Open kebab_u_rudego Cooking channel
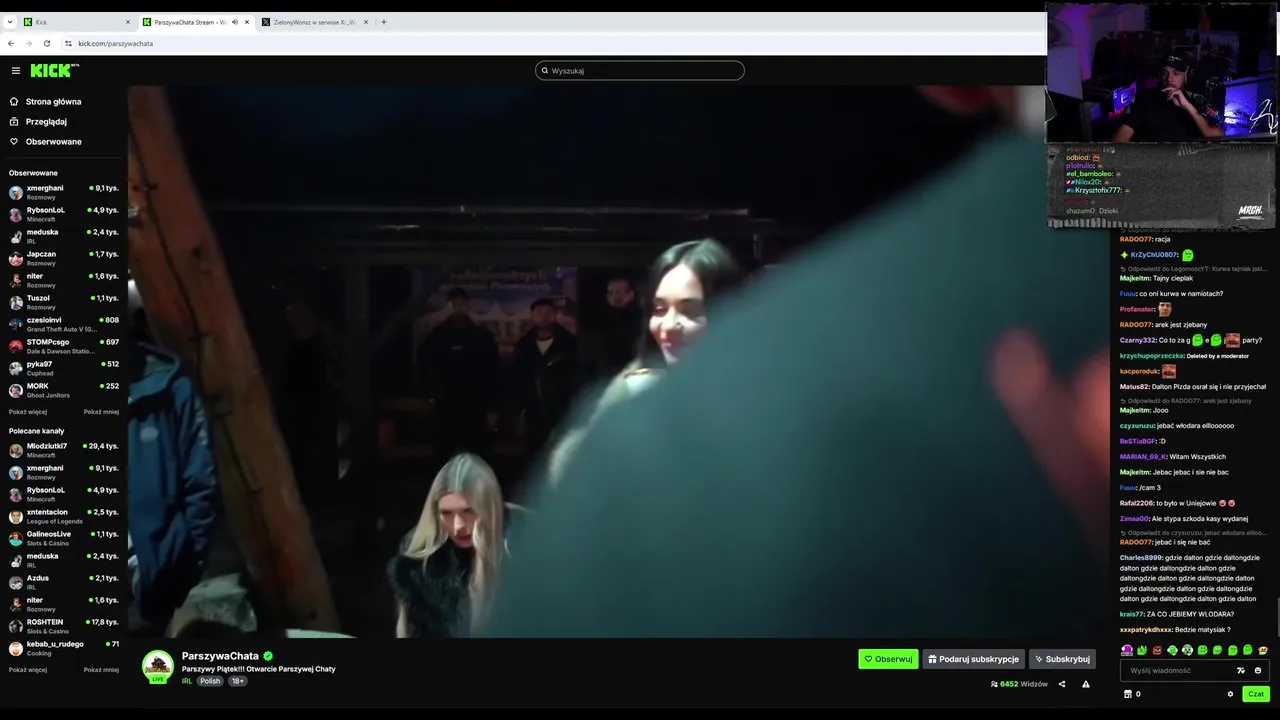The image size is (1280, 720). pyautogui.click(x=64, y=648)
